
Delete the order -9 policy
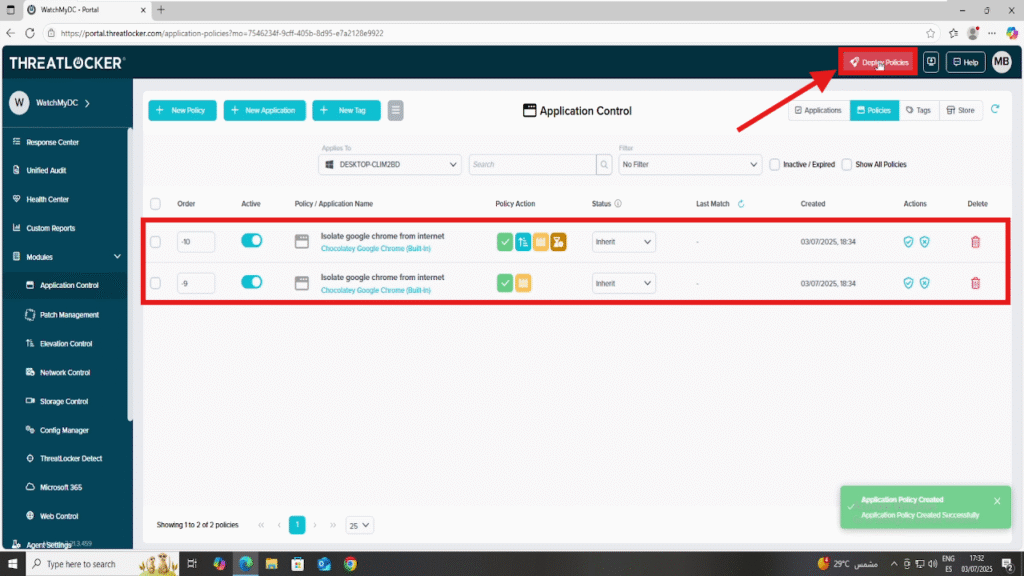975,283
